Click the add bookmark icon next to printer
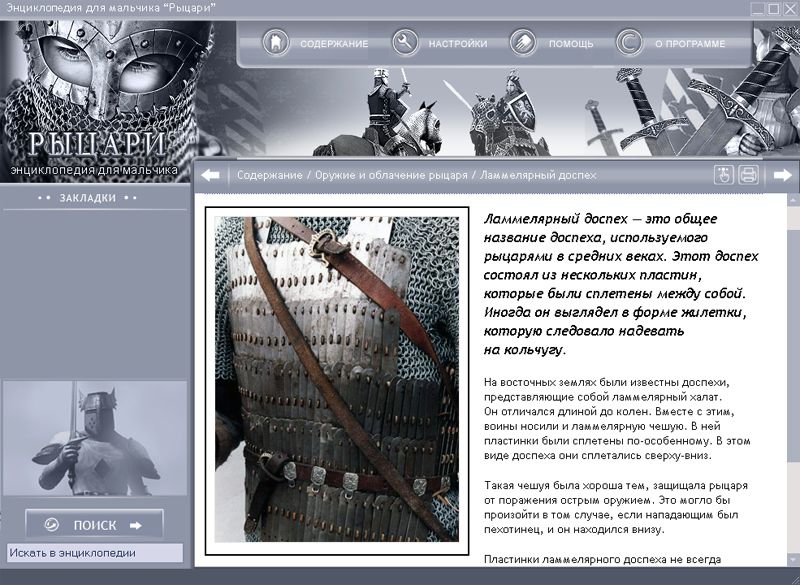 tap(724, 175)
